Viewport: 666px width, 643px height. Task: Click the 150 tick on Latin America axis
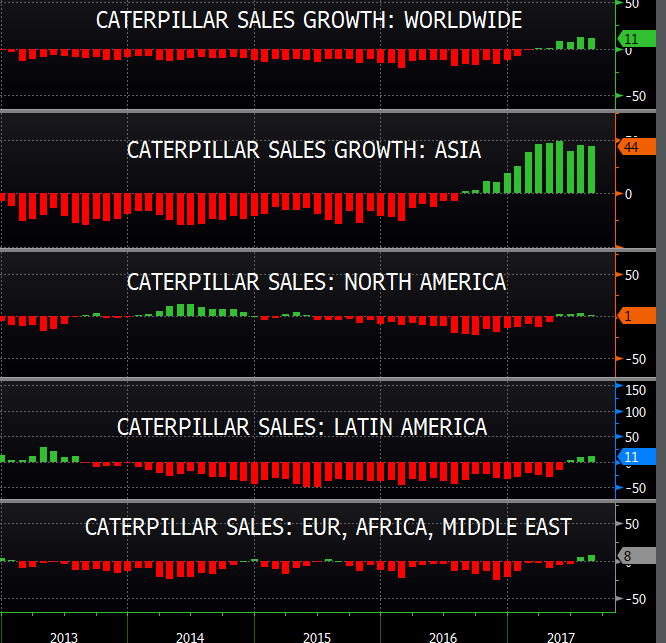coord(635,390)
